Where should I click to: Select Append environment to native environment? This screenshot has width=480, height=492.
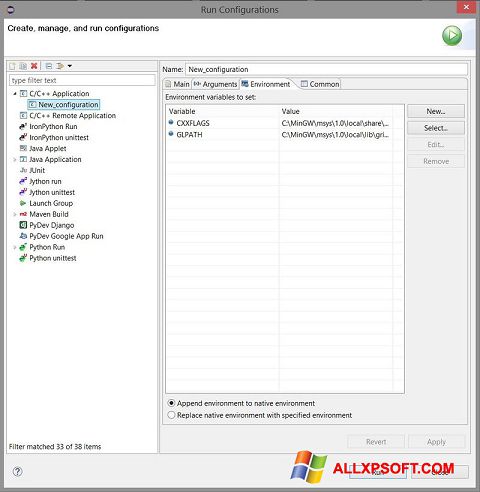(x=241, y=403)
